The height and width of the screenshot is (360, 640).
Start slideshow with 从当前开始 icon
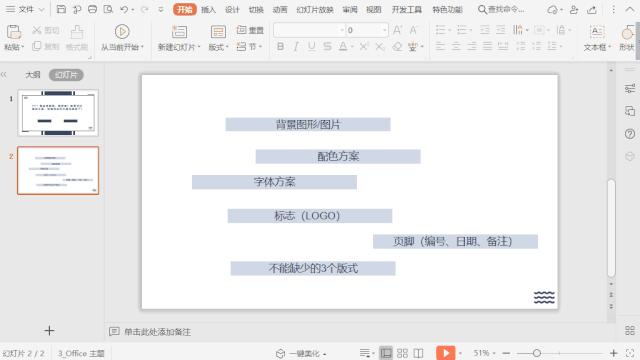(122, 31)
